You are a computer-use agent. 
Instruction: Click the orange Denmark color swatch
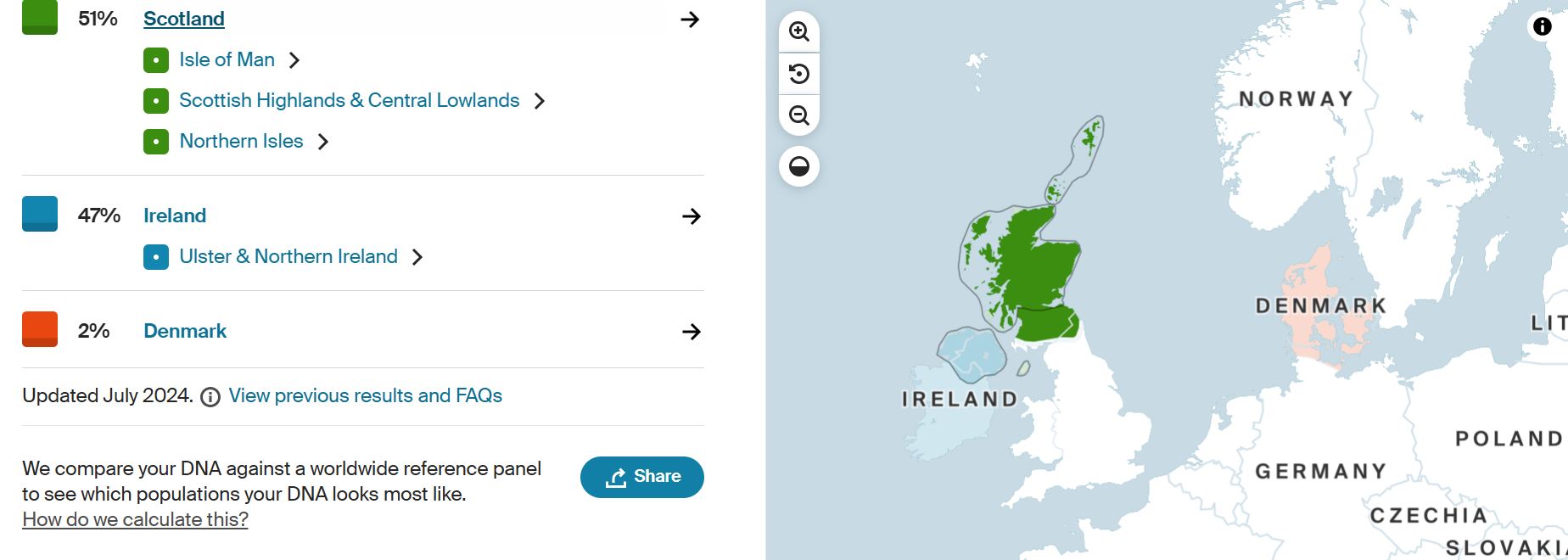coord(40,329)
